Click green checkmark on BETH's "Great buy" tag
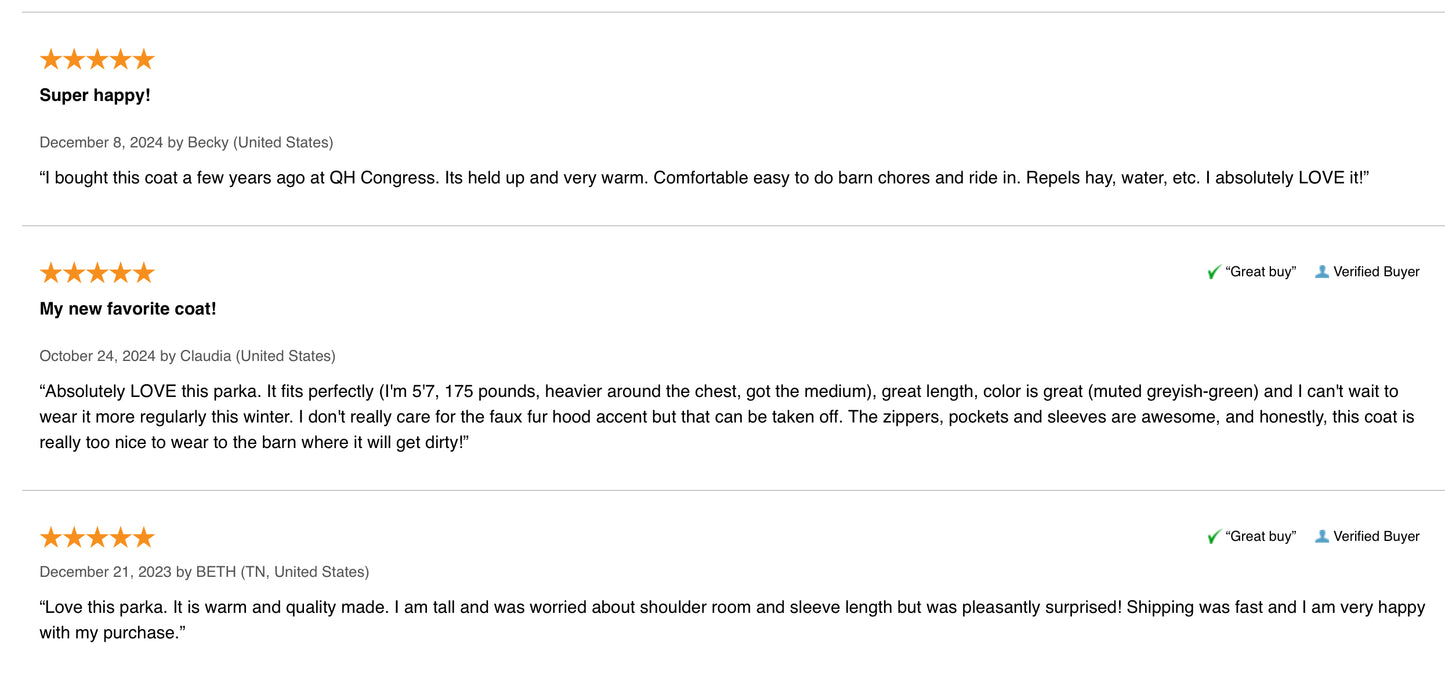The width and height of the screenshot is (1445, 679). click(1214, 537)
